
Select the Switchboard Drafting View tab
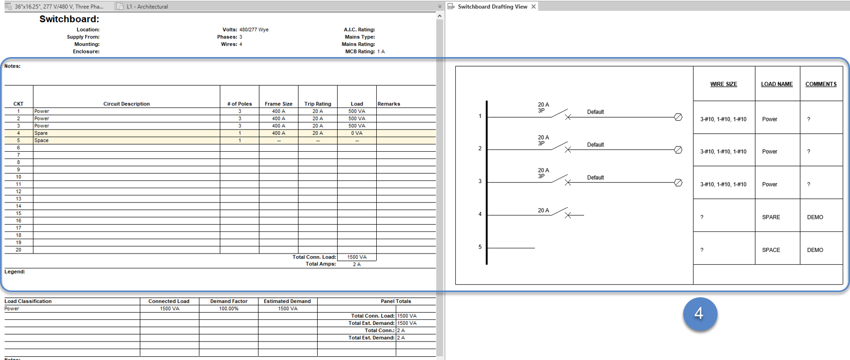(492, 7)
